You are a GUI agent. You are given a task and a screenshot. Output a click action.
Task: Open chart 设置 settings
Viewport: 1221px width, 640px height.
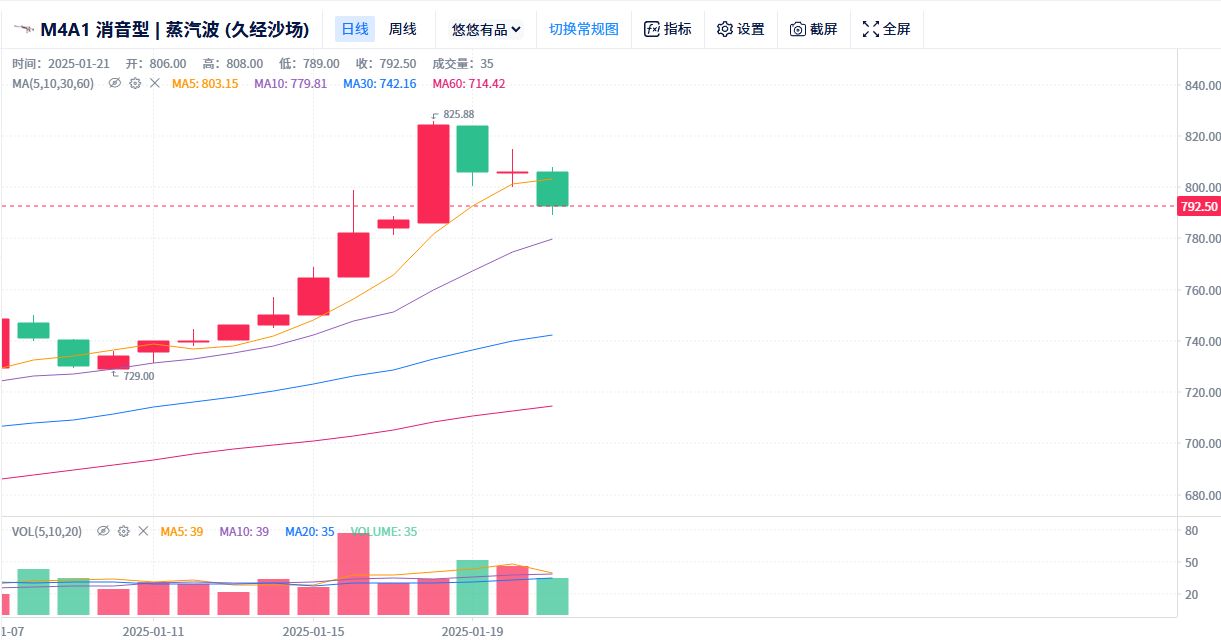pos(741,29)
